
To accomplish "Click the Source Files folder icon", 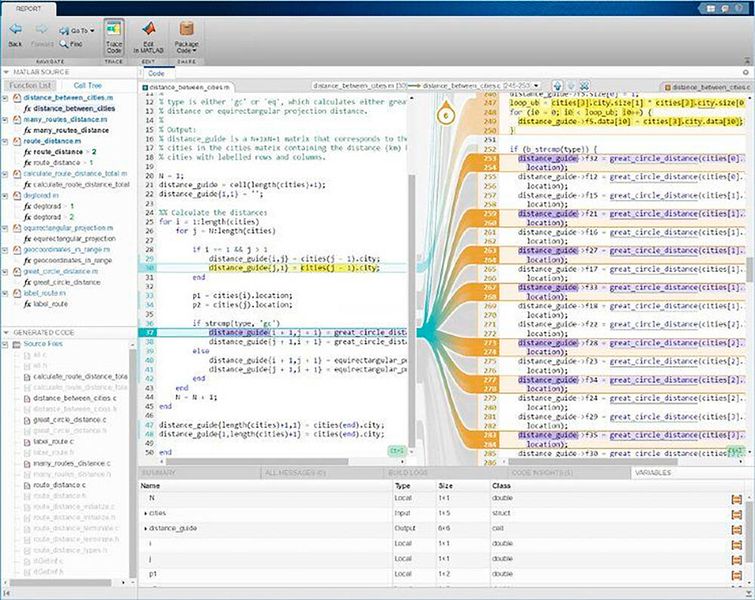I will point(16,344).
